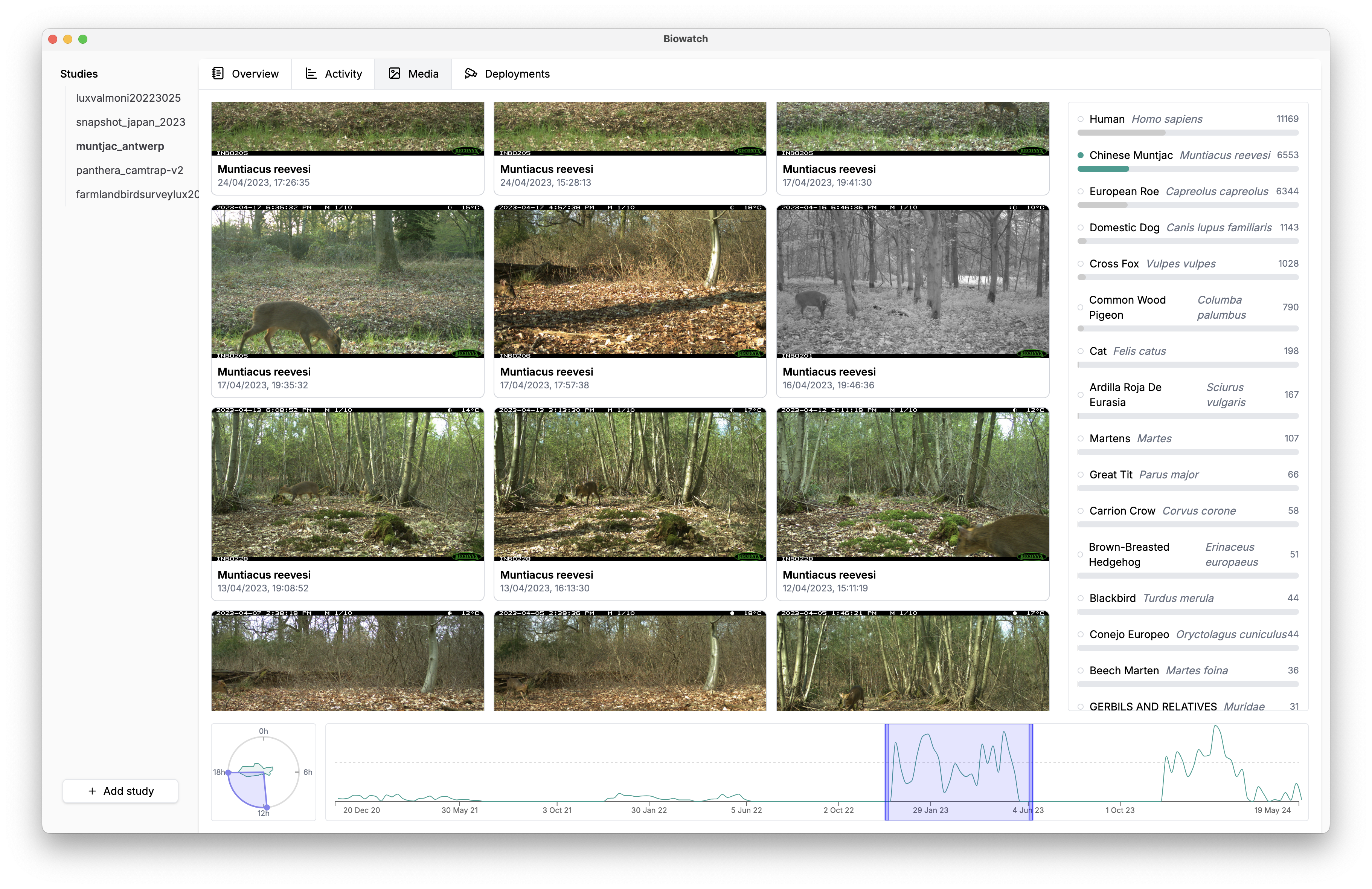Click the Add study button
Image resolution: width=1372 pixels, height=889 pixels.
[x=120, y=791]
